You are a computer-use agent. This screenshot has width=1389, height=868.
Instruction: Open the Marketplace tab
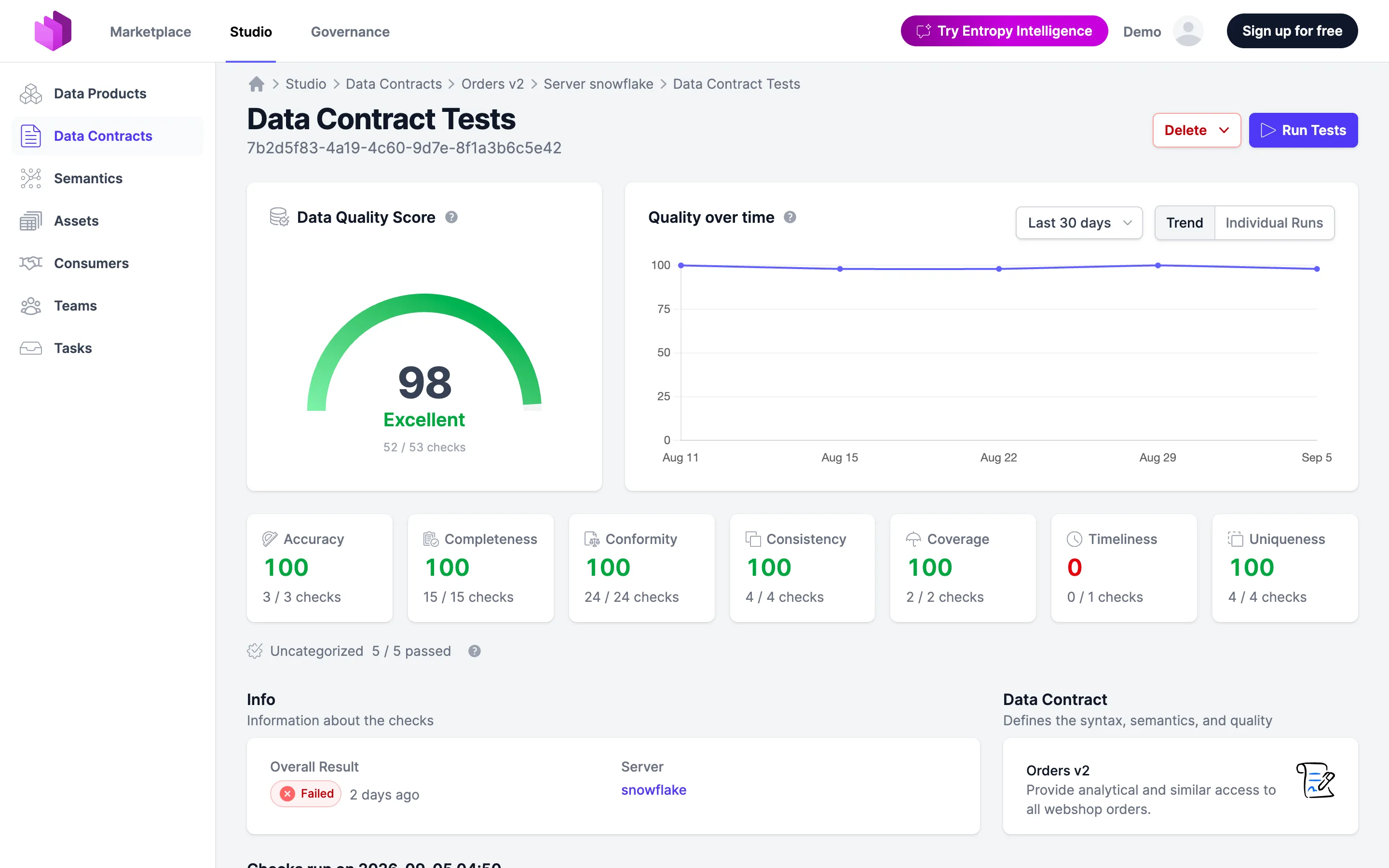coord(150,31)
